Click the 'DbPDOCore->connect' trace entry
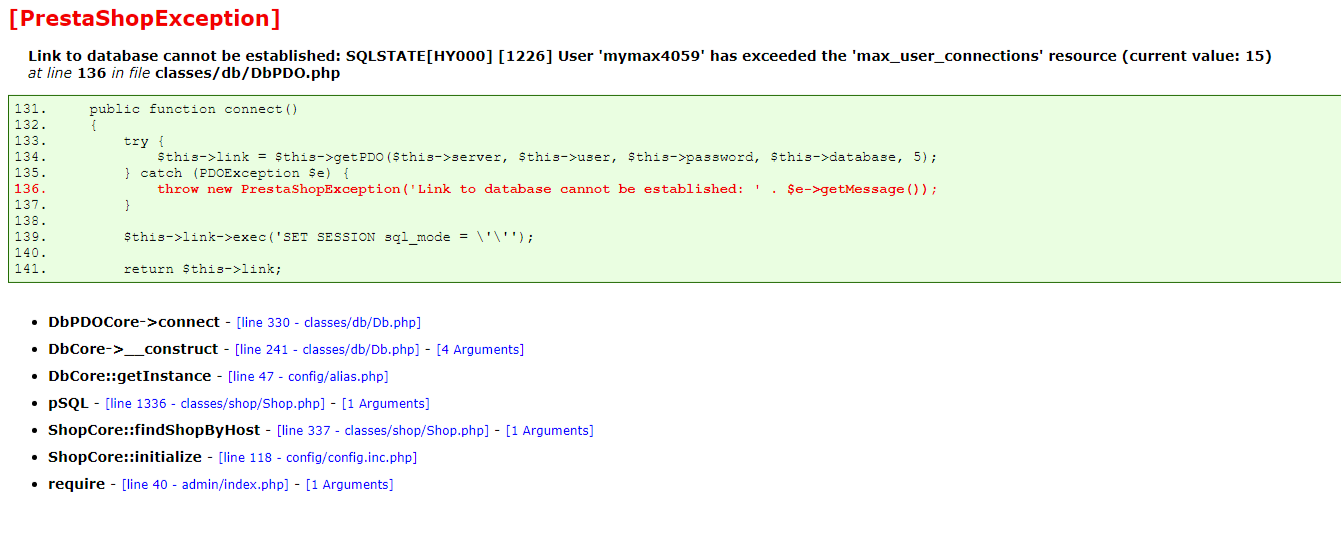This screenshot has width=1341, height=537. coord(134,322)
